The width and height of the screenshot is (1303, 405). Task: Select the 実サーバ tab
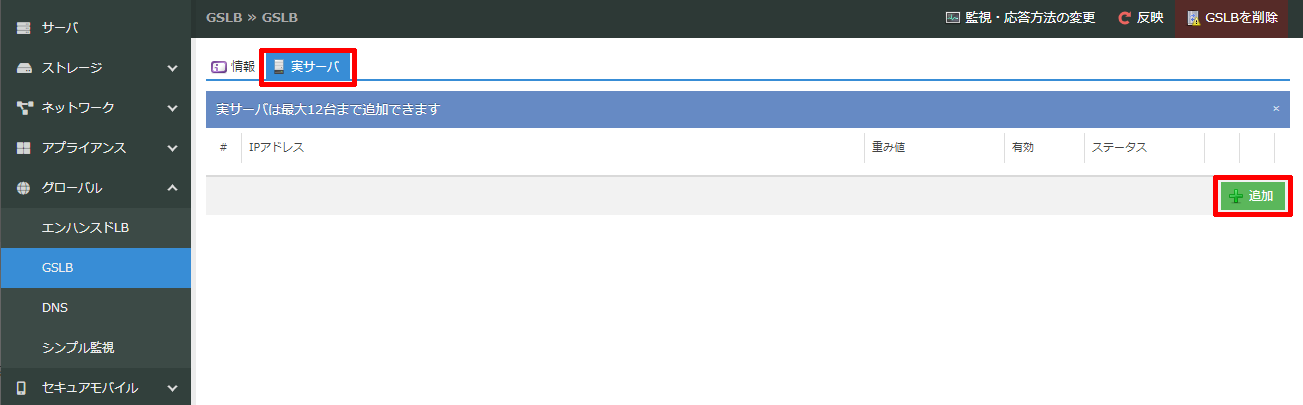(307, 67)
